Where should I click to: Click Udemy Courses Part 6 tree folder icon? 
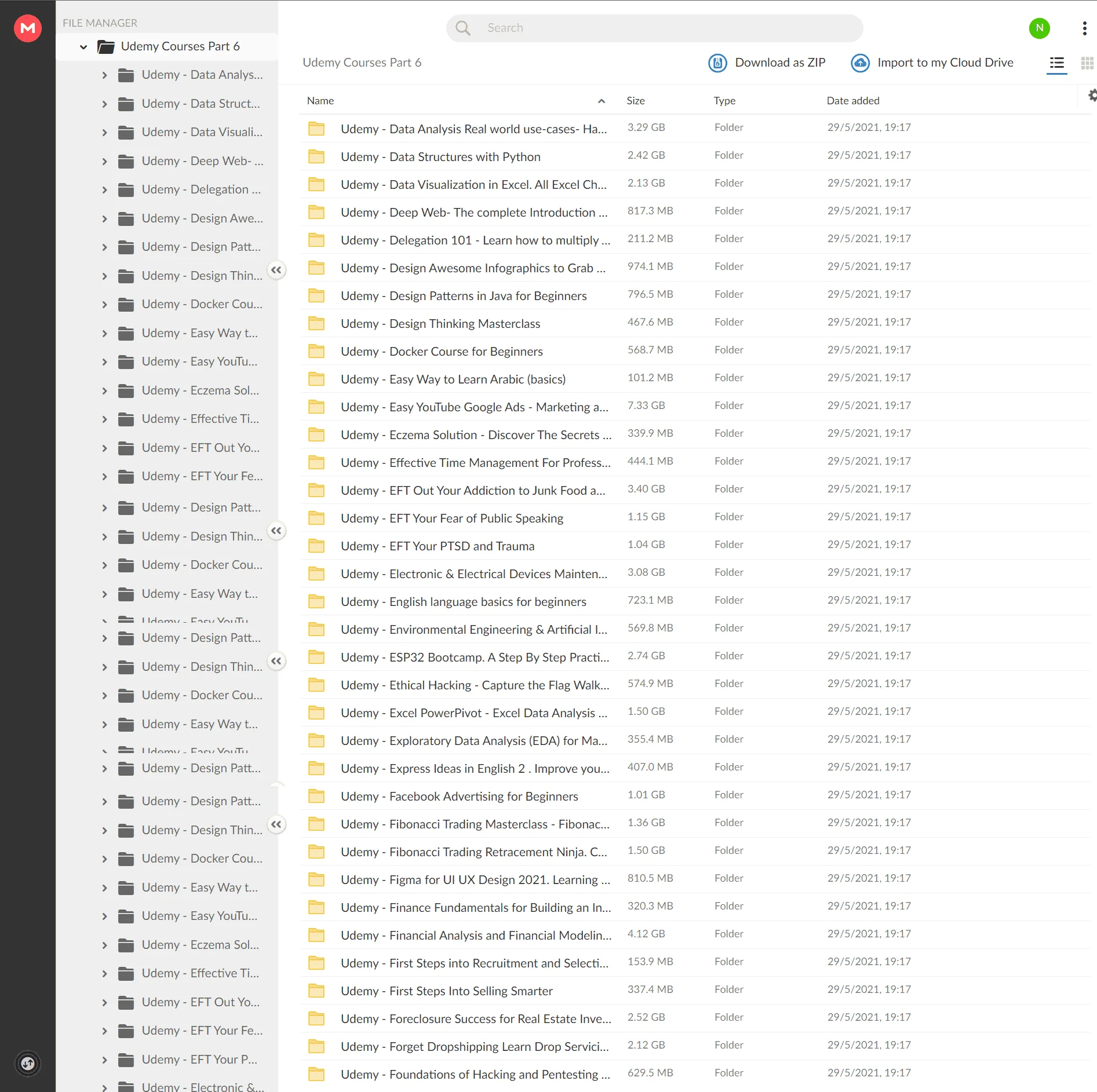(105, 46)
